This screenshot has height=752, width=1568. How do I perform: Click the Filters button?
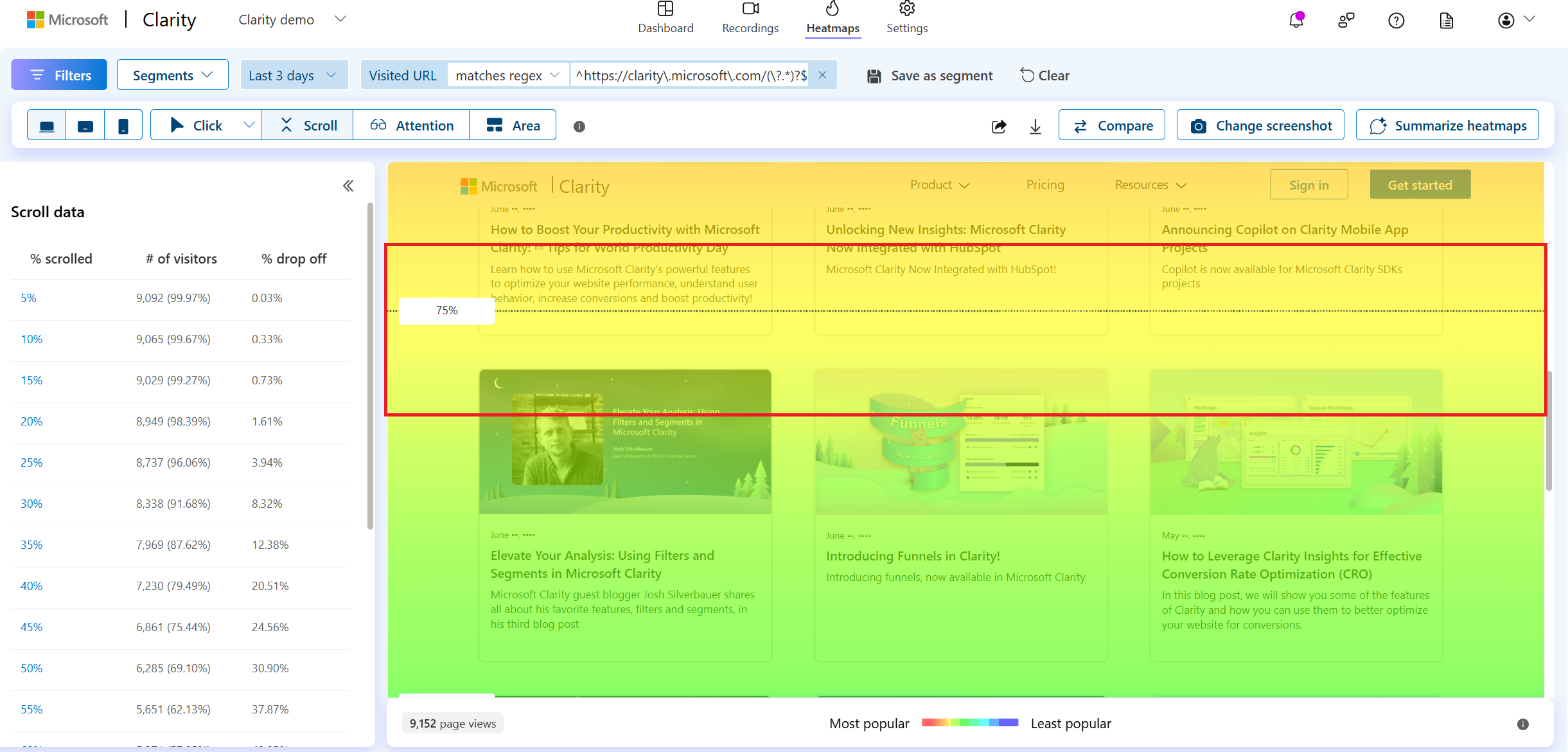pyautogui.click(x=59, y=75)
